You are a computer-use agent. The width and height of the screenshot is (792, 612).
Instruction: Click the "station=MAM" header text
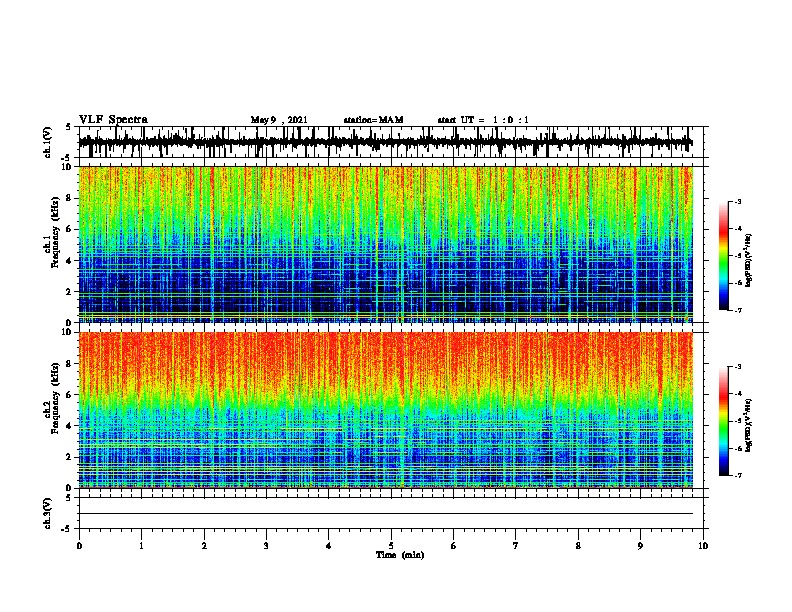coord(373,120)
